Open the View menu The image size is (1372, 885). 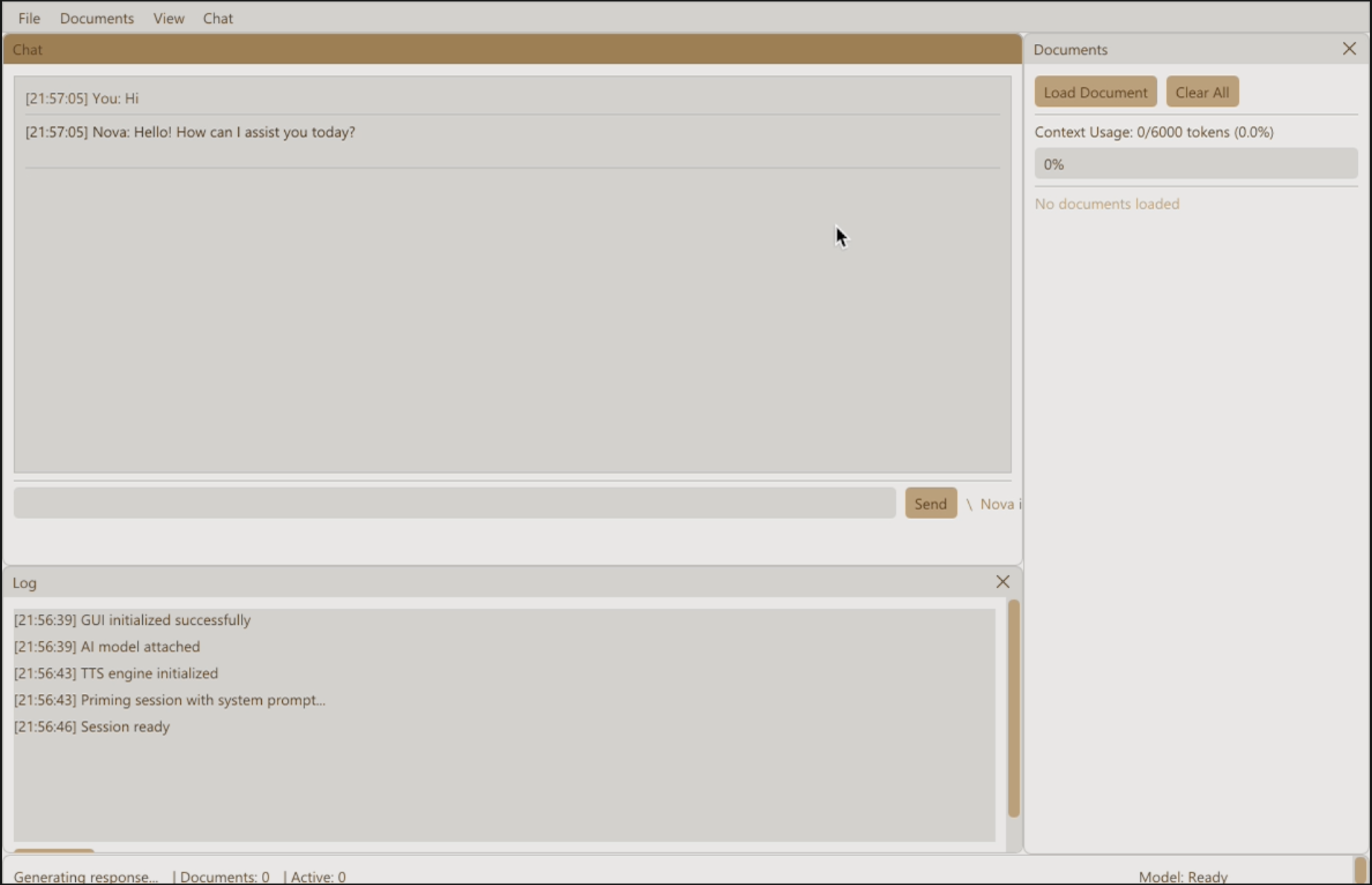tap(168, 18)
